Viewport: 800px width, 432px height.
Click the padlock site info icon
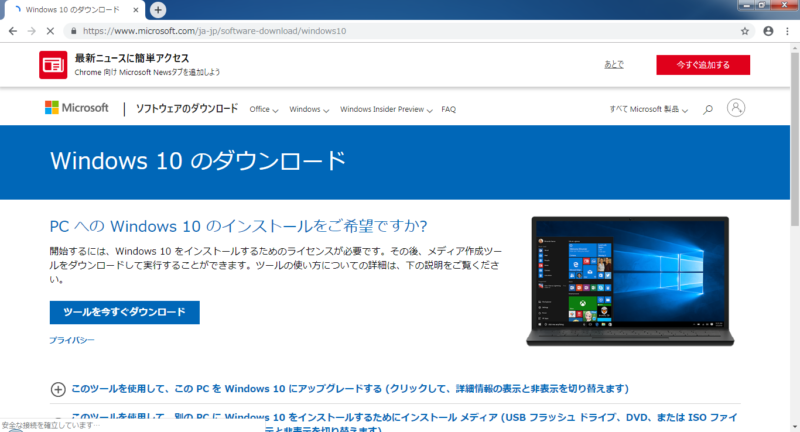tap(73, 31)
